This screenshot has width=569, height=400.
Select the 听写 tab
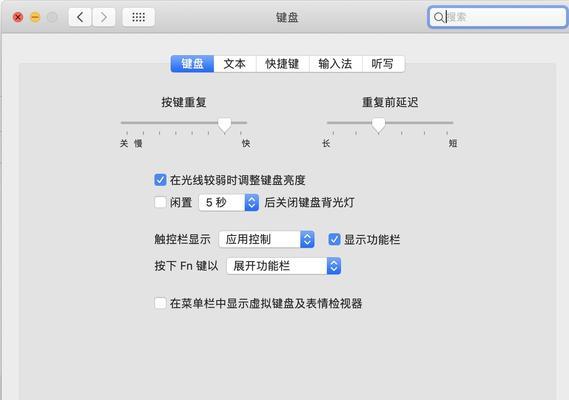point(383,64)
